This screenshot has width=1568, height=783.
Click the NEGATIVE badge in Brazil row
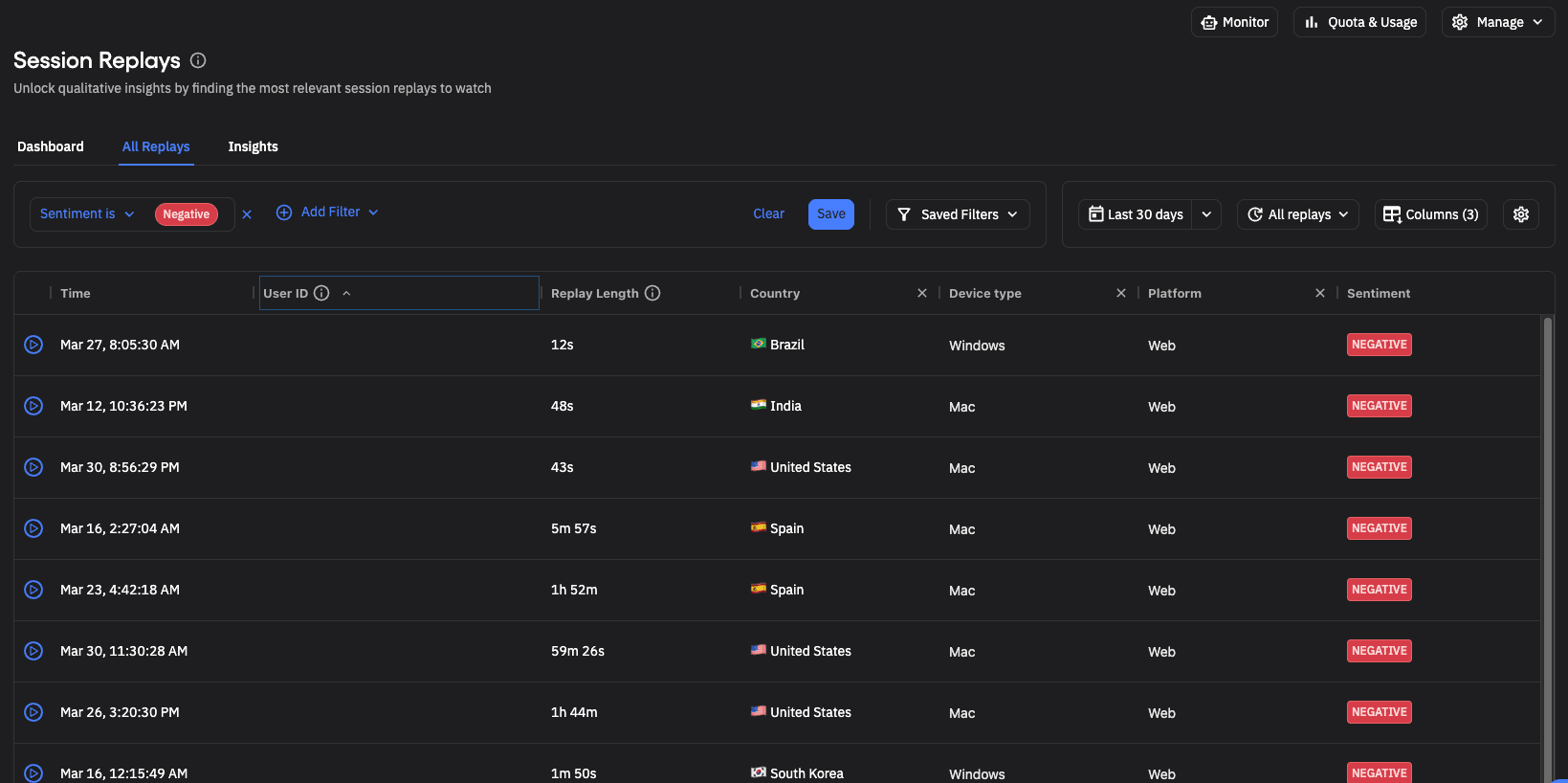tap(1380, 345)
